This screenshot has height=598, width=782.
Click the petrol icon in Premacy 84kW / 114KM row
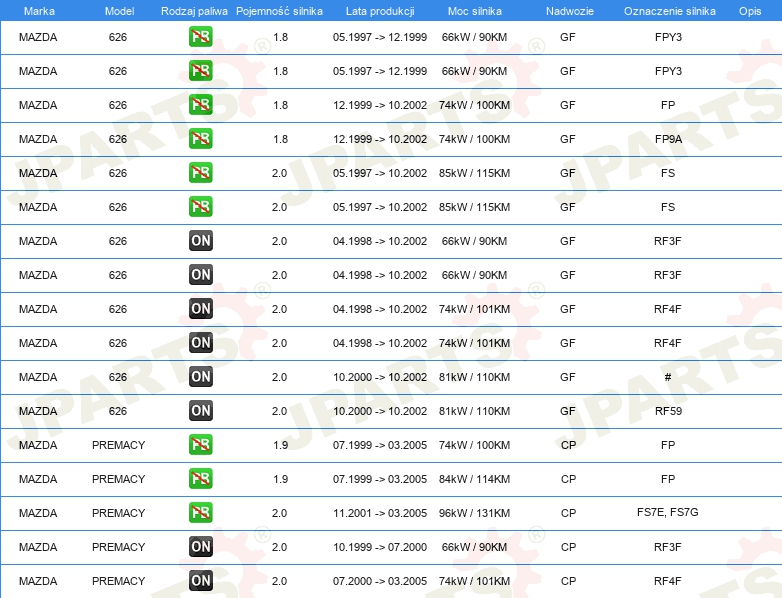(x=200, y=478)
